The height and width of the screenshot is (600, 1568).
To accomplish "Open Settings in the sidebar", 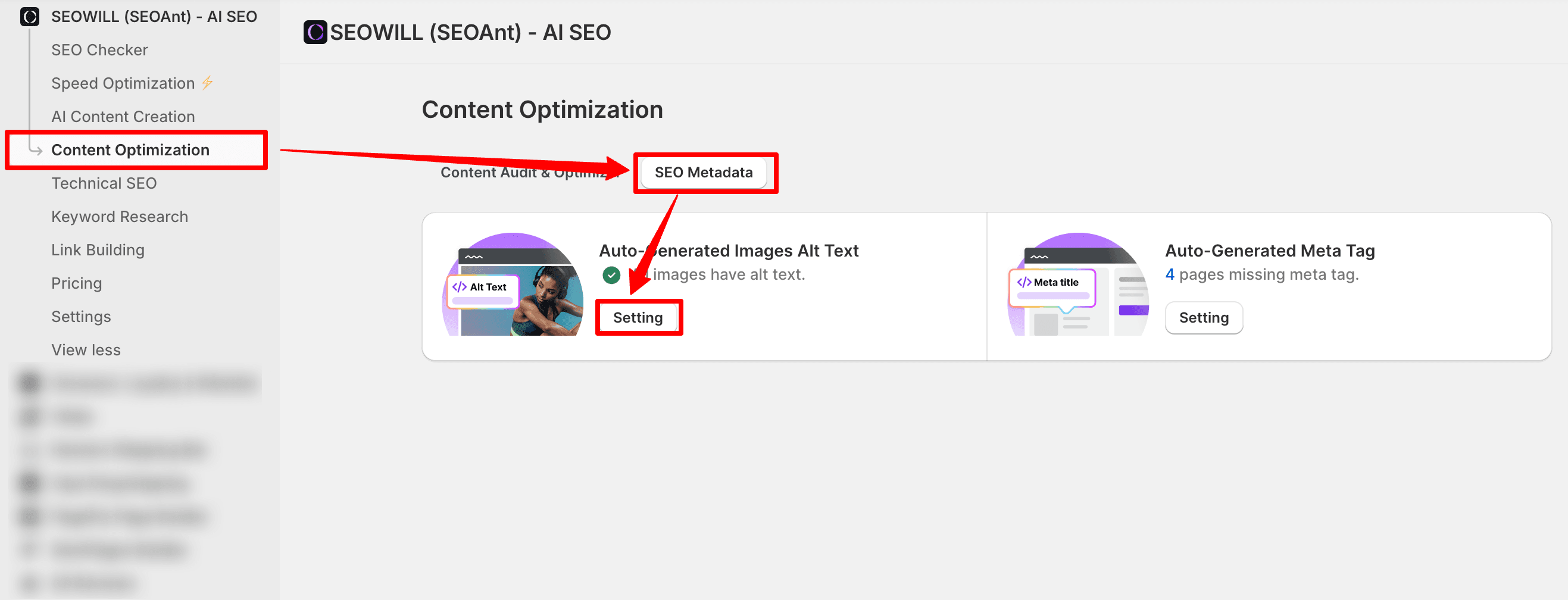I will [81, 317].
